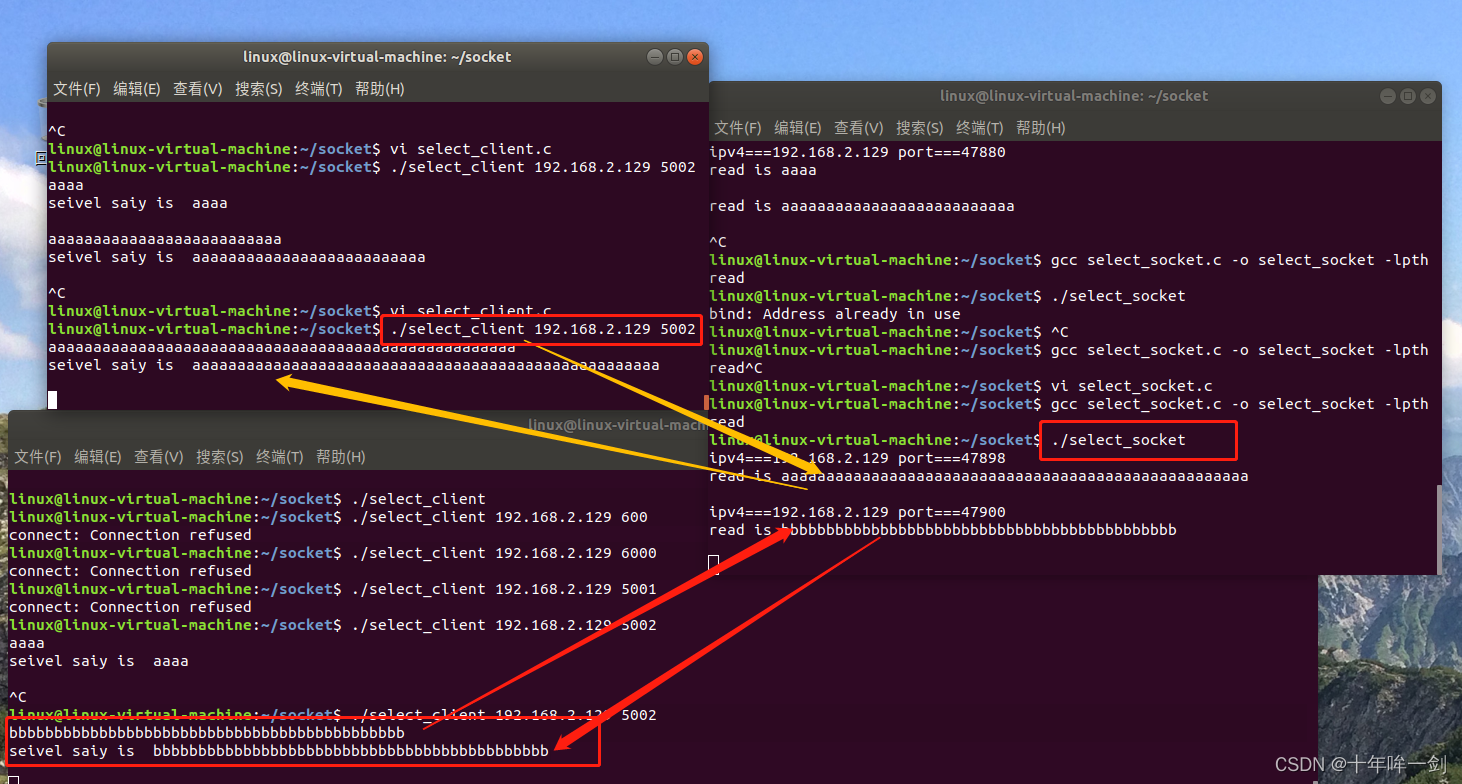
Task: Open 编辑(E) menu in top-left terminal
Action: pyautogui.click(x=137, y=89)
